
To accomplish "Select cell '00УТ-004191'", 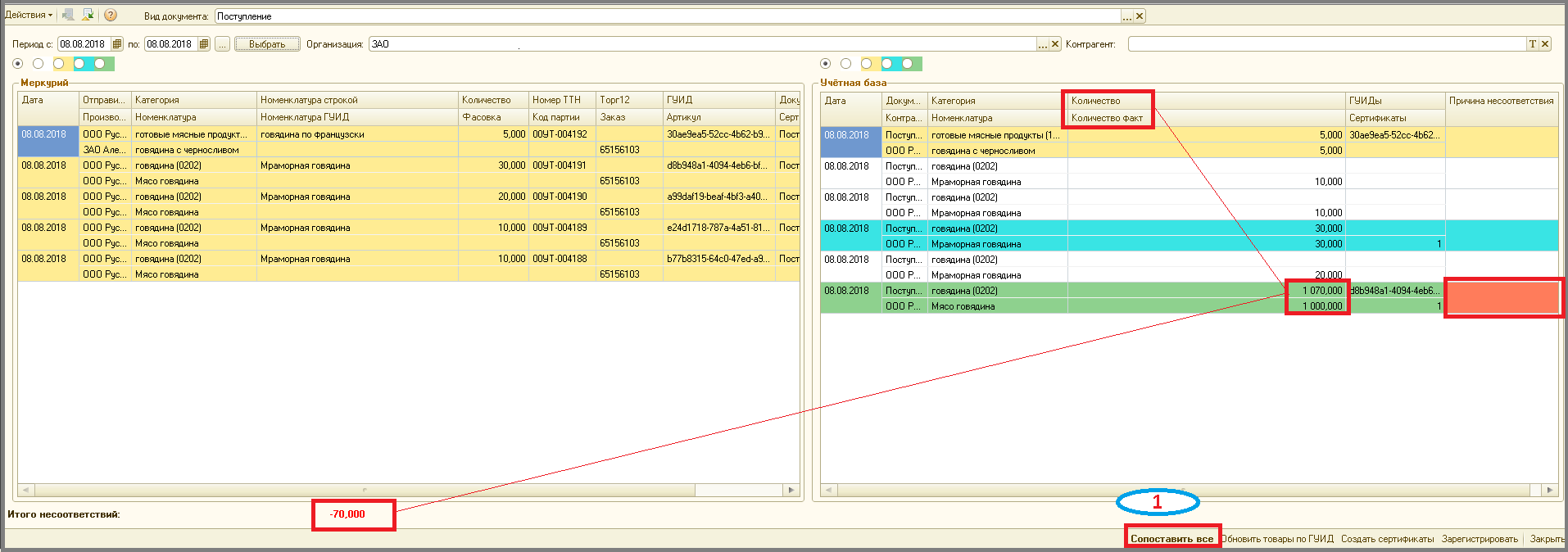I will [562, 165].
